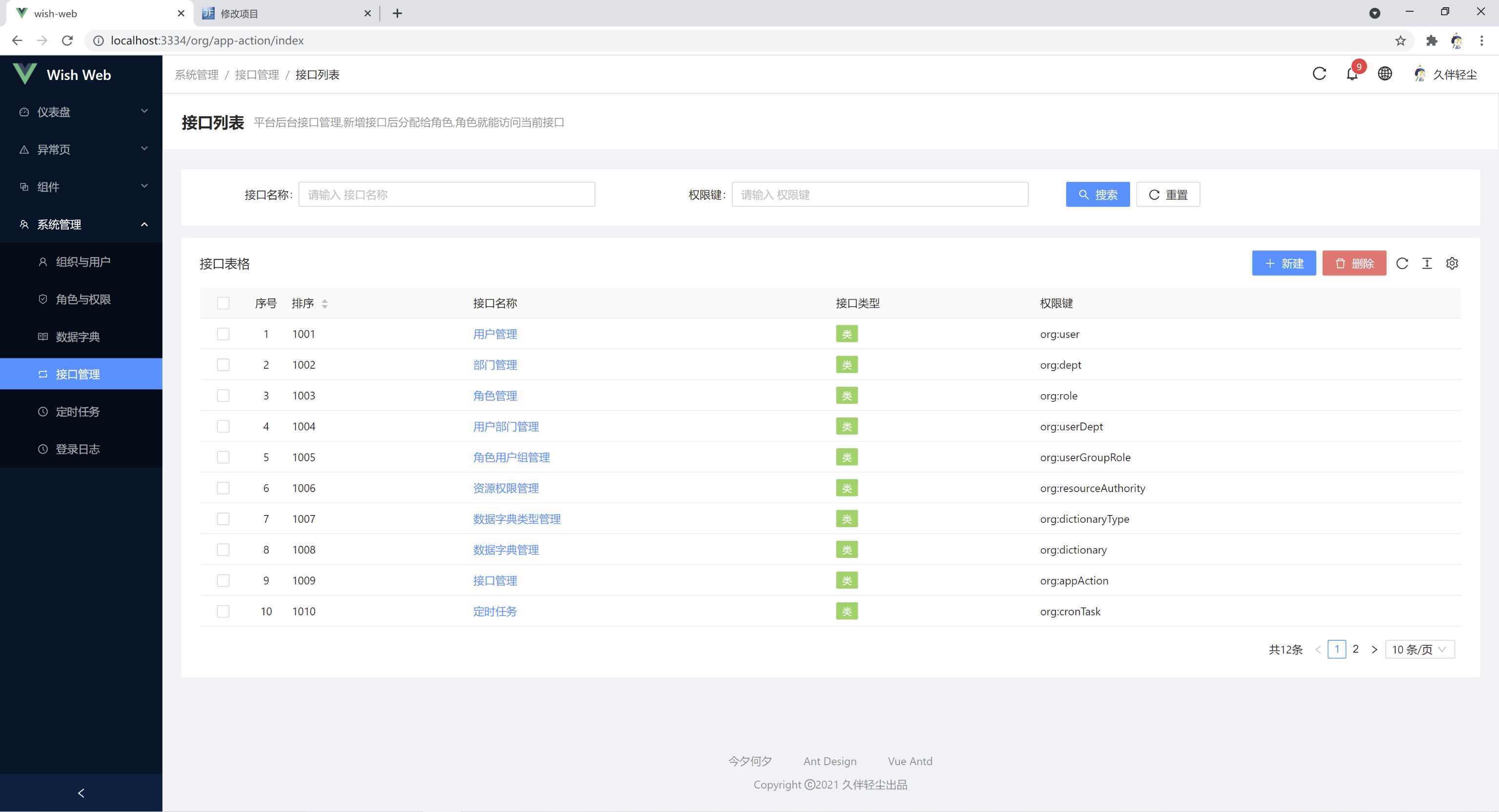The height and width of the screenshot is (812, 1499).
Task: Change the table density with the row height icon
Action: click(1427, 263)
